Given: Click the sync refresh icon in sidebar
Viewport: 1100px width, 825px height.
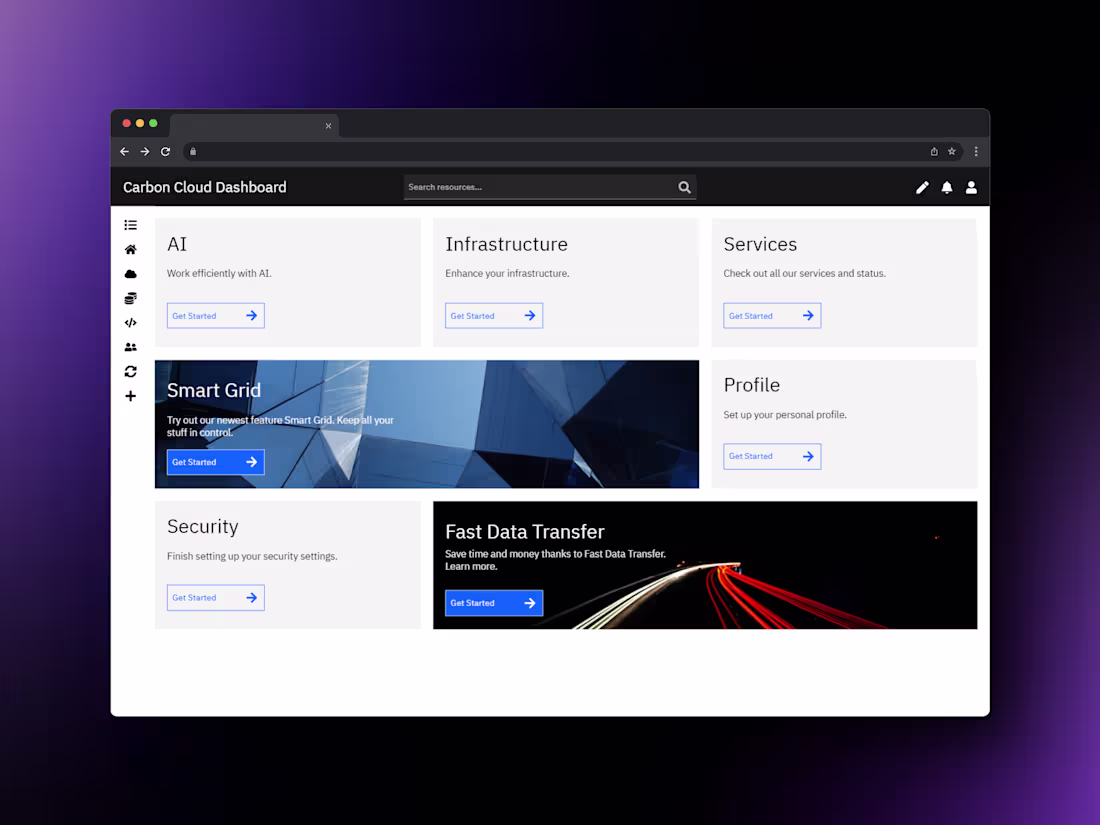Looking at the screenshot, I should coord(130,371).
